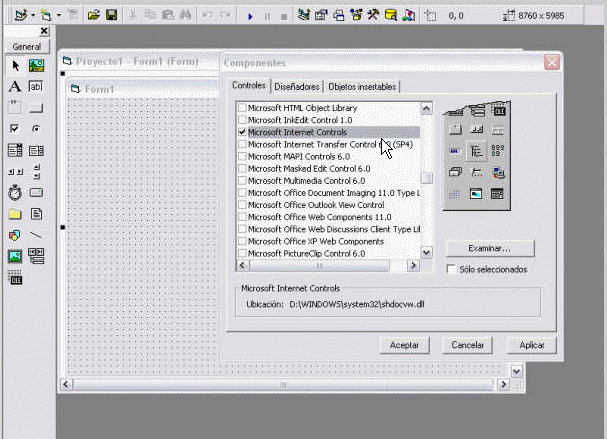Select the TextBox control (ab| icon)
Image resolution: width=607 pixels, height=439 pixels.
pyautogui.click(x=36, y=86)
